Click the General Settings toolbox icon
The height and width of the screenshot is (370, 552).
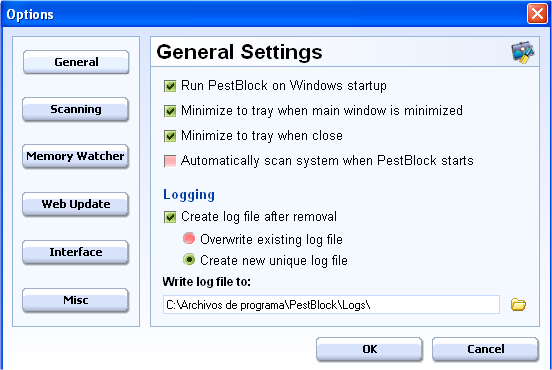click(523, 52)
